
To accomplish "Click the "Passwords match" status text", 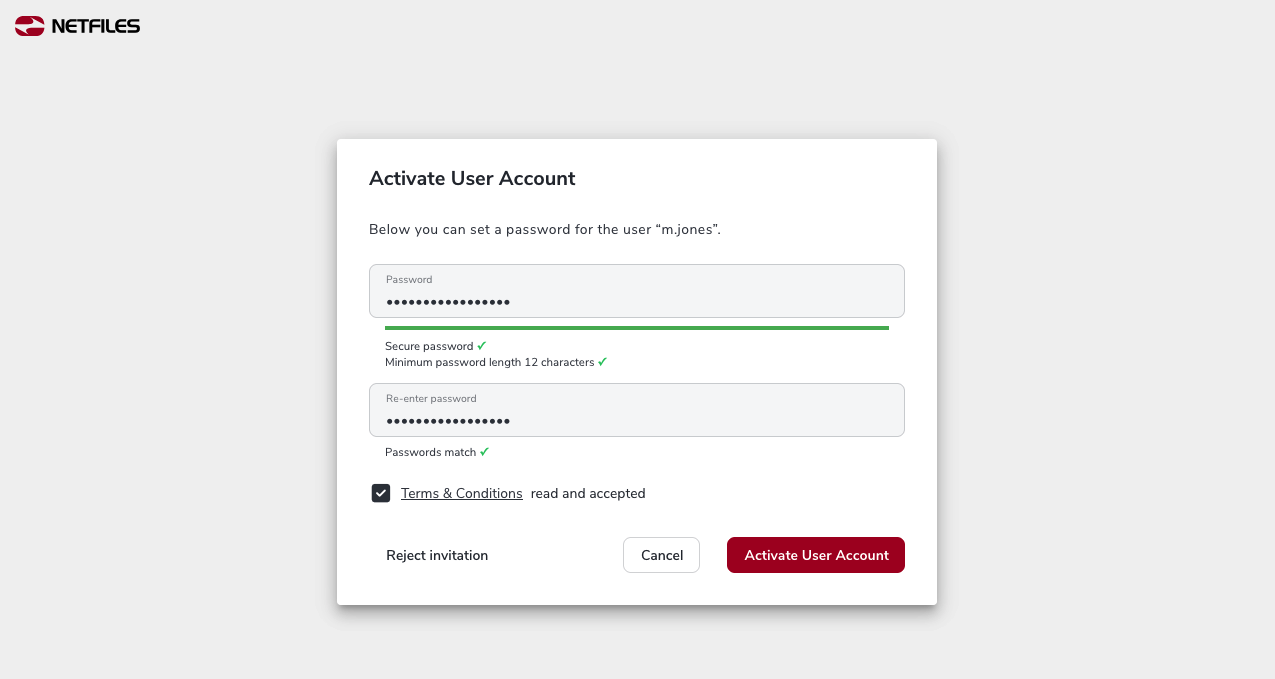I will [x=431, y=452].
